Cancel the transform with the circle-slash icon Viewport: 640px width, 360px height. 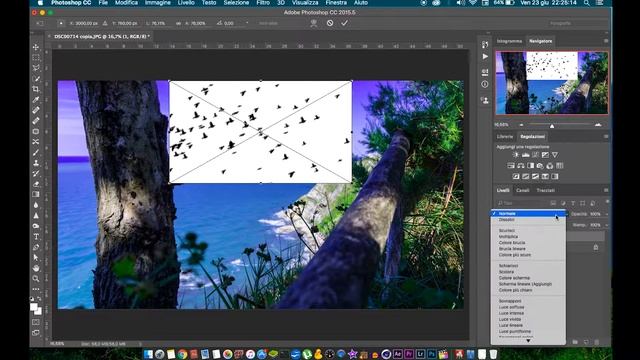(x=330, y=23)
